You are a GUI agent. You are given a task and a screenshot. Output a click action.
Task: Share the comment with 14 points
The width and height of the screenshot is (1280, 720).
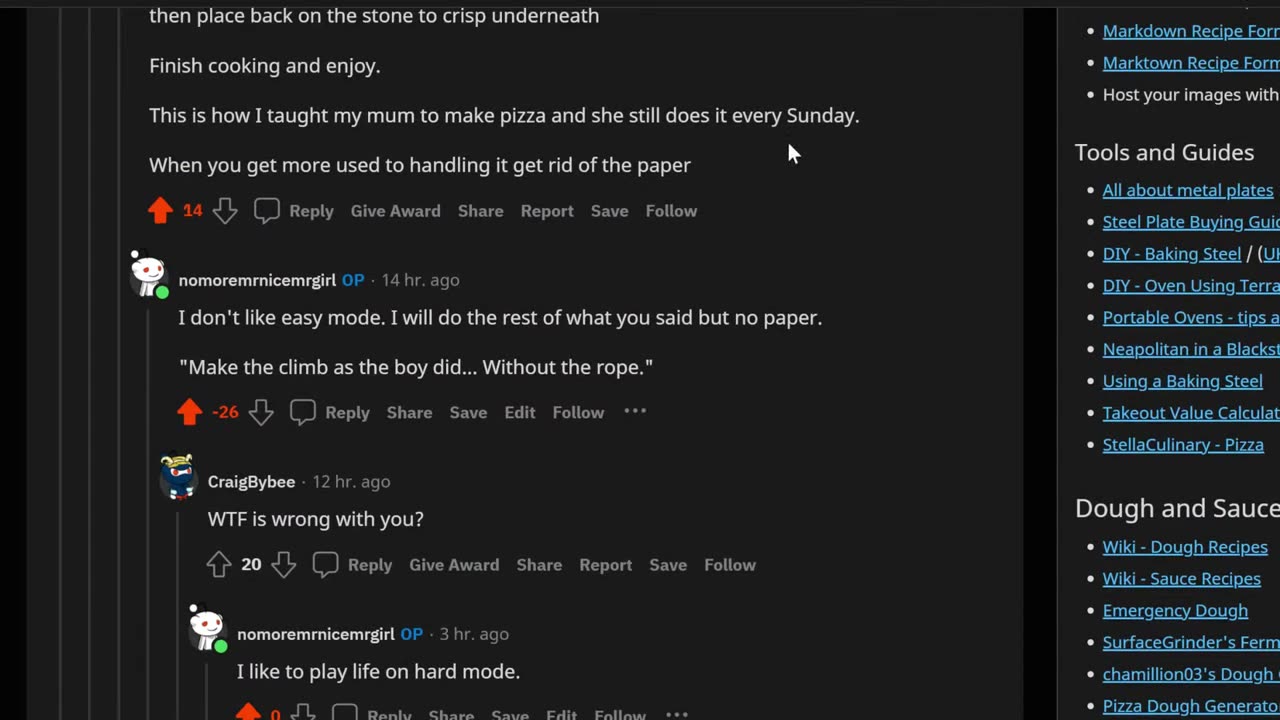tap(481, 211)
